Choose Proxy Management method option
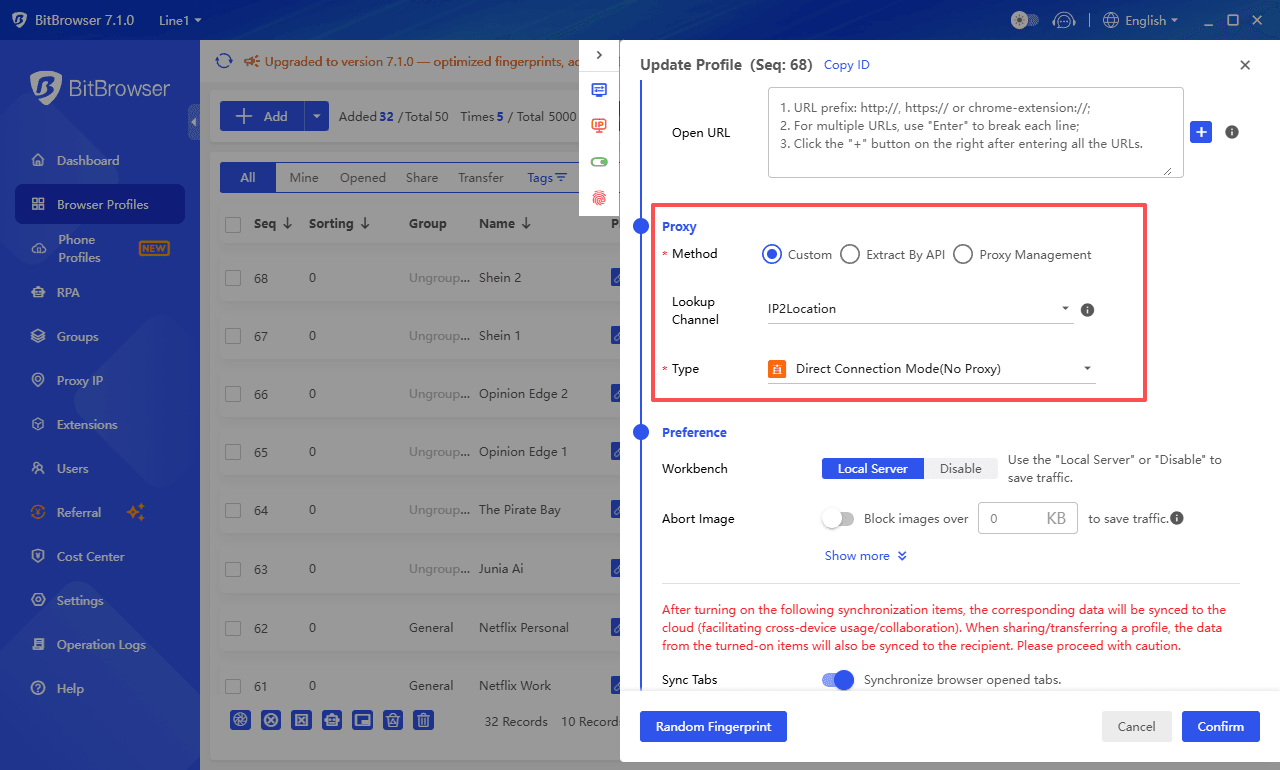 [963, 255]
